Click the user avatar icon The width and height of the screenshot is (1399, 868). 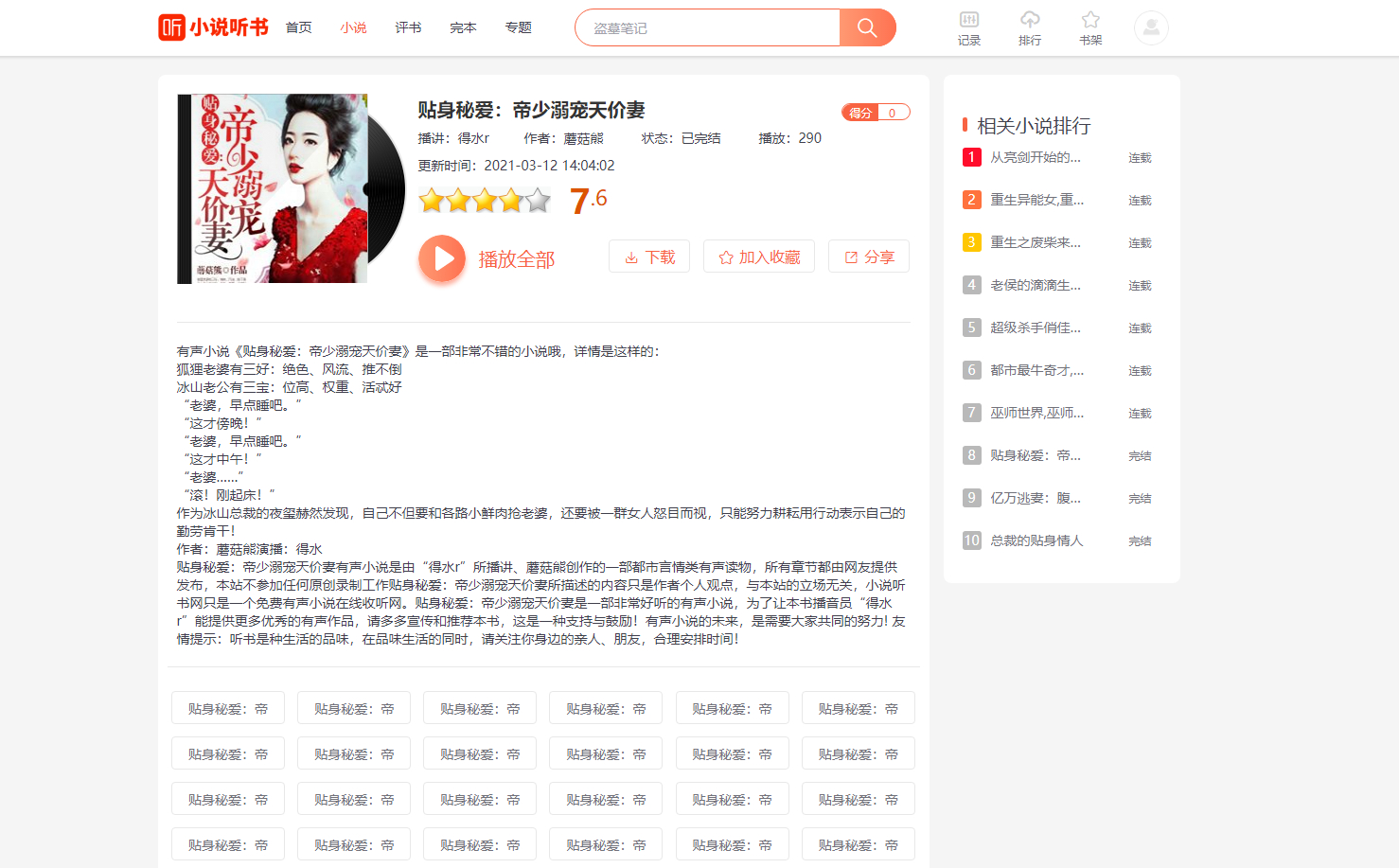pyautogui.click(x=1151, y=27)
